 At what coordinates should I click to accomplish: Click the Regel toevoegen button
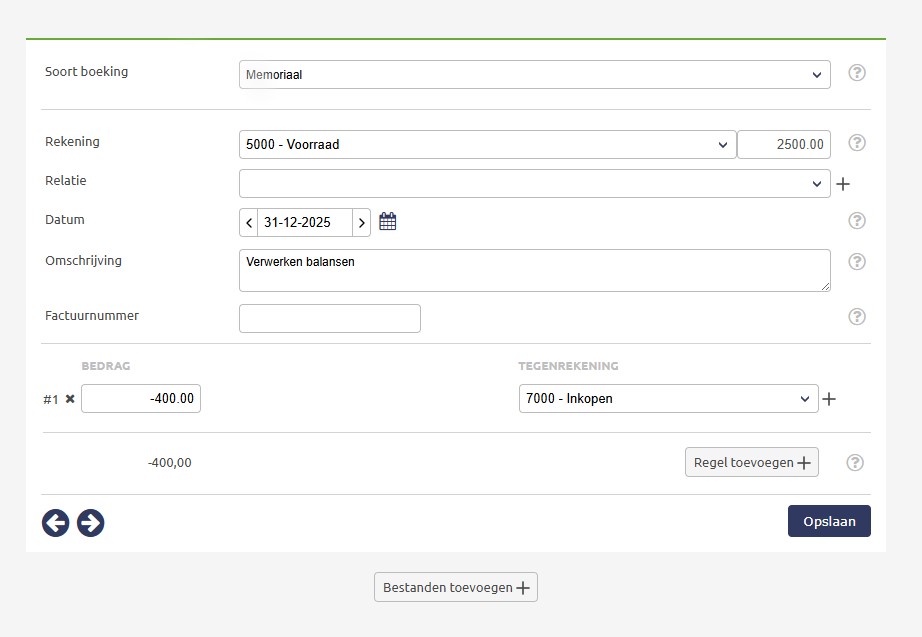click(x=751, y=462)
